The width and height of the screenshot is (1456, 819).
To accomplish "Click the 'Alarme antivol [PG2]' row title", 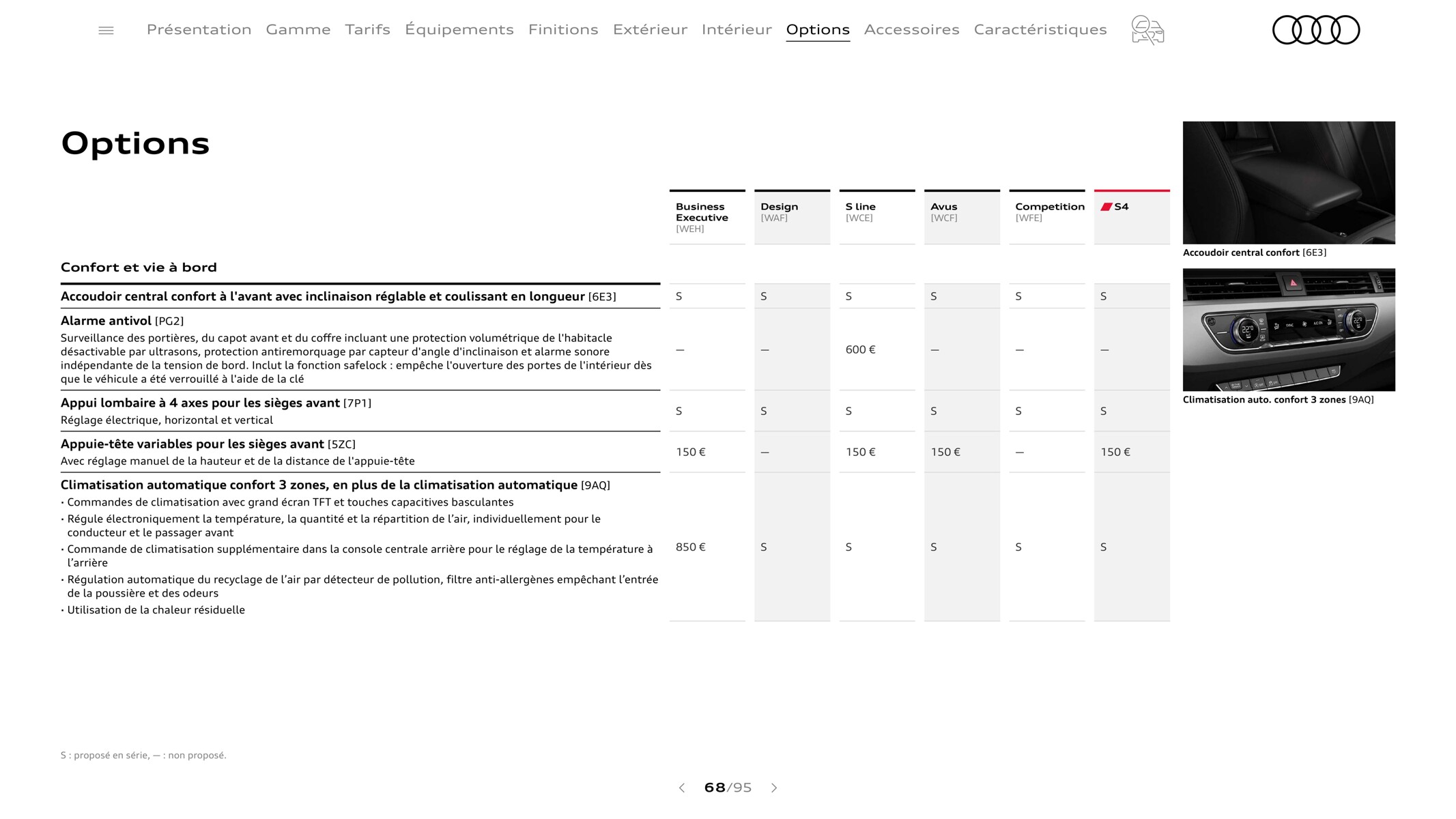I will [x=122, y=321].
